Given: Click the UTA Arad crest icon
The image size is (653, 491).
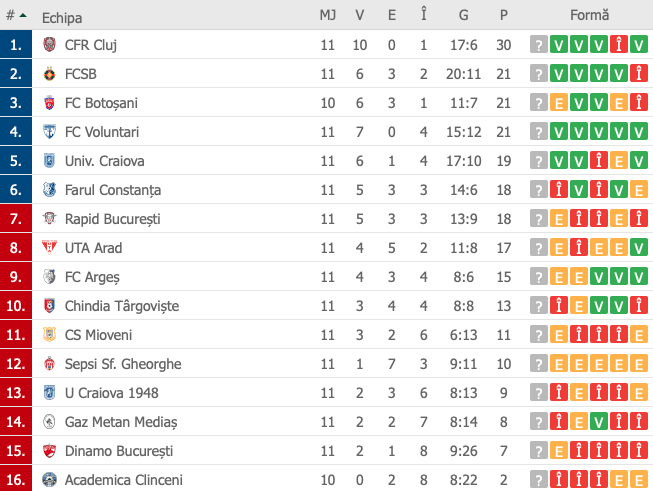Looking at the screenshot, I should point(50,248).
